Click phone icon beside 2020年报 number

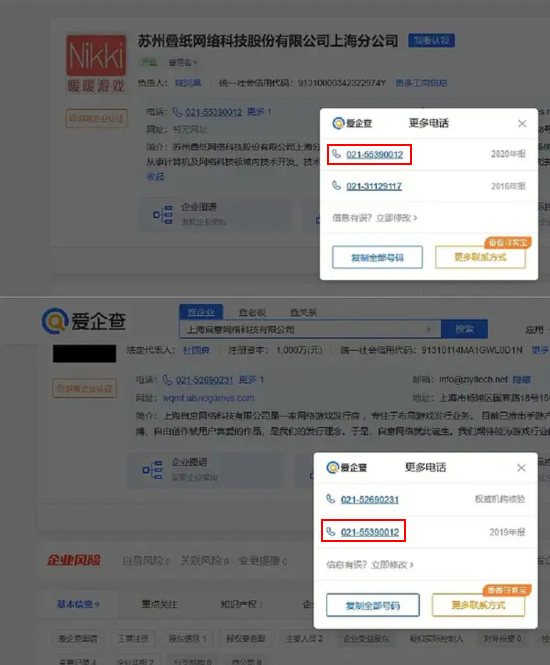coord(336,154)
